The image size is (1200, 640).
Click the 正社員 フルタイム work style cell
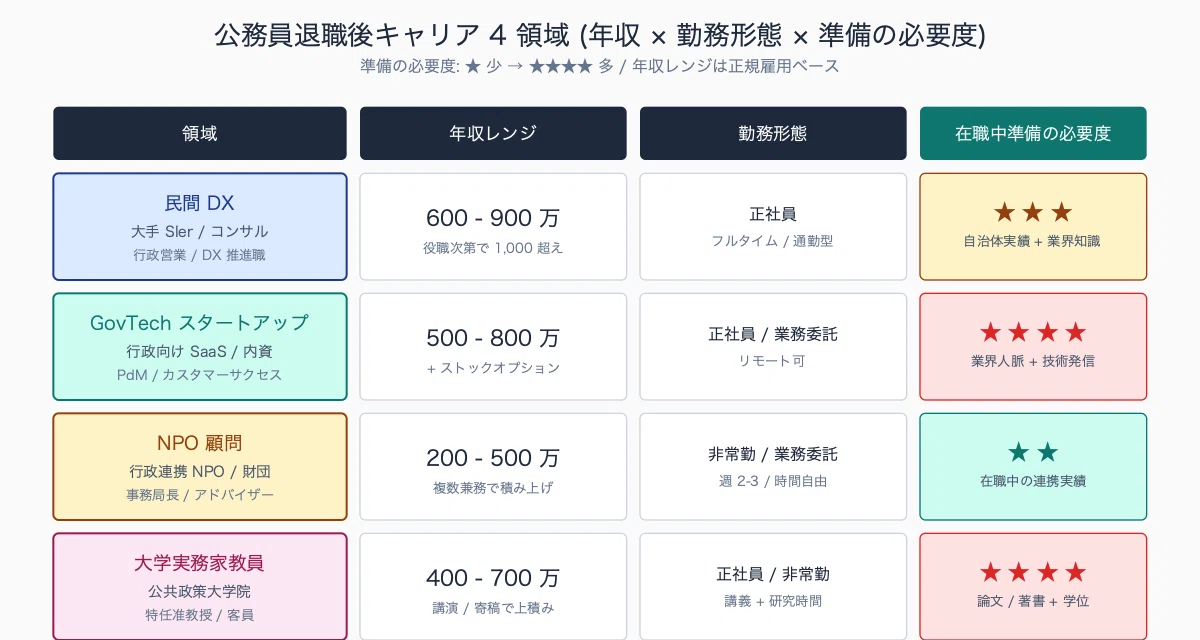pos(773,227)
